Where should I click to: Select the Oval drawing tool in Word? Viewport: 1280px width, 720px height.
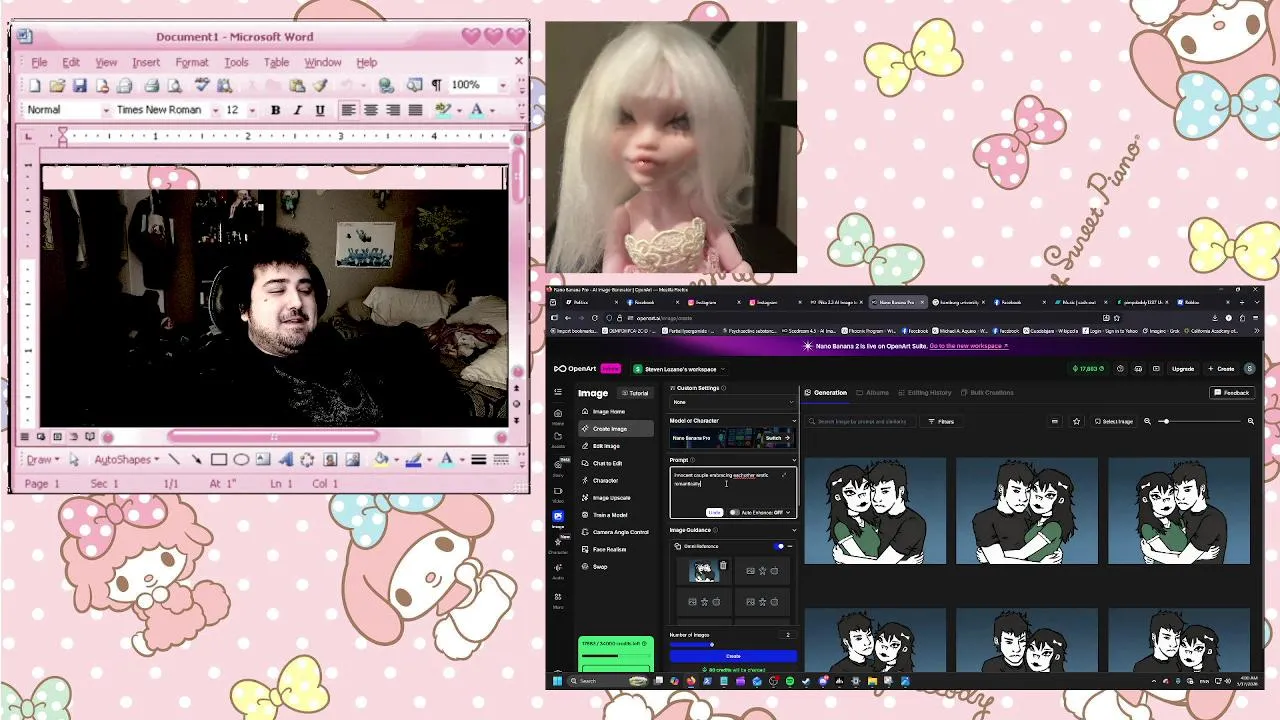(x=241, y=460)
